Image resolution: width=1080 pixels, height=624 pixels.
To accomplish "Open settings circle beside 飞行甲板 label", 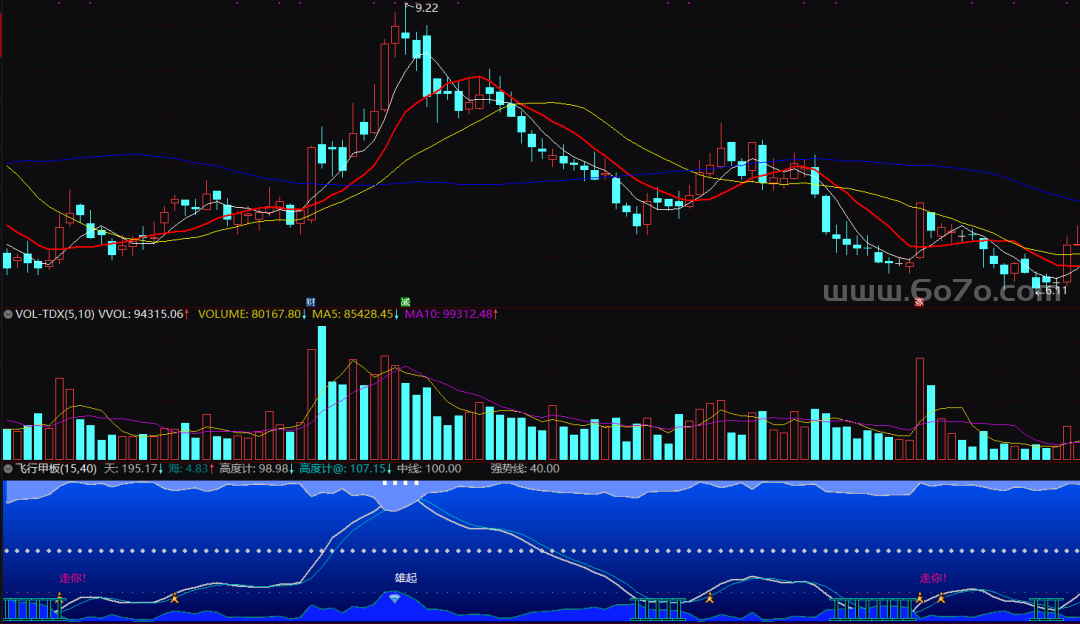I will click(x=9, y=468).
